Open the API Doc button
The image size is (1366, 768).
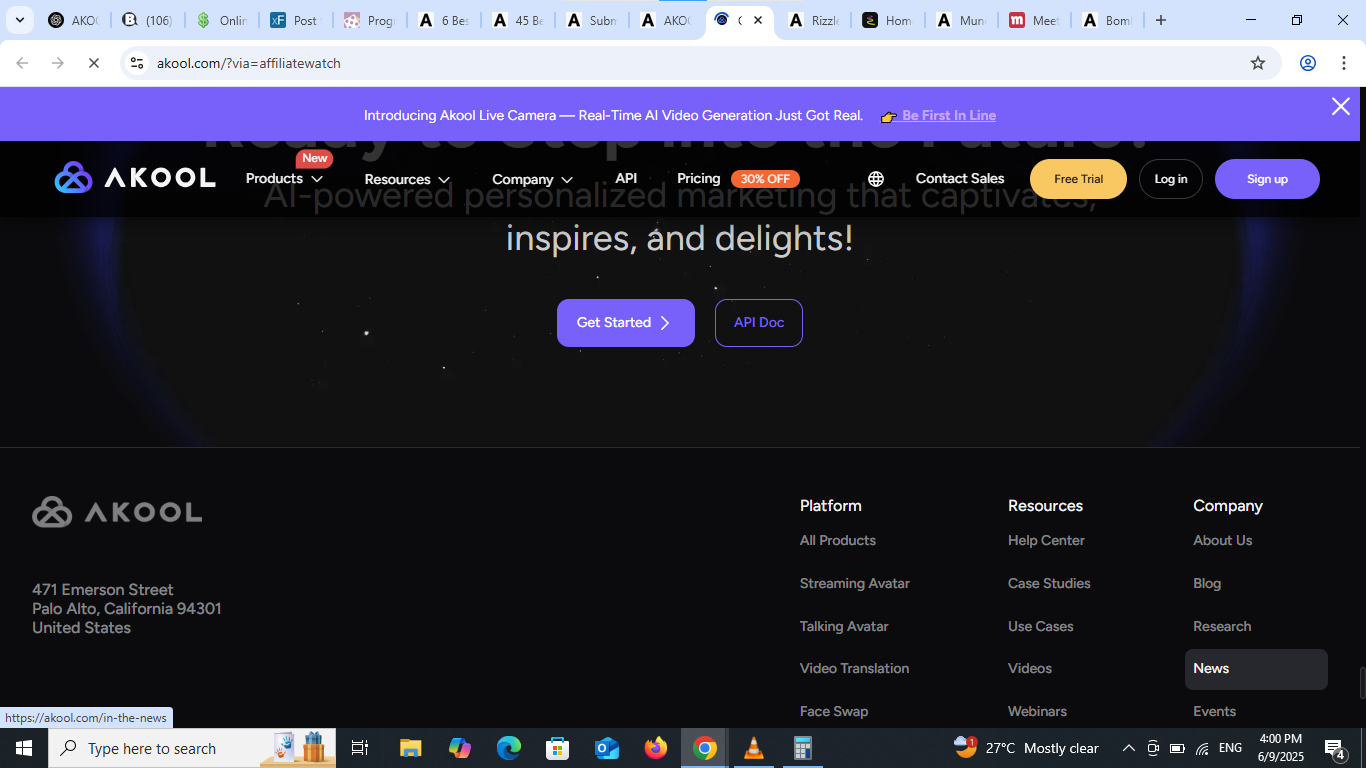pyautogui.click(x=759, y=323)
